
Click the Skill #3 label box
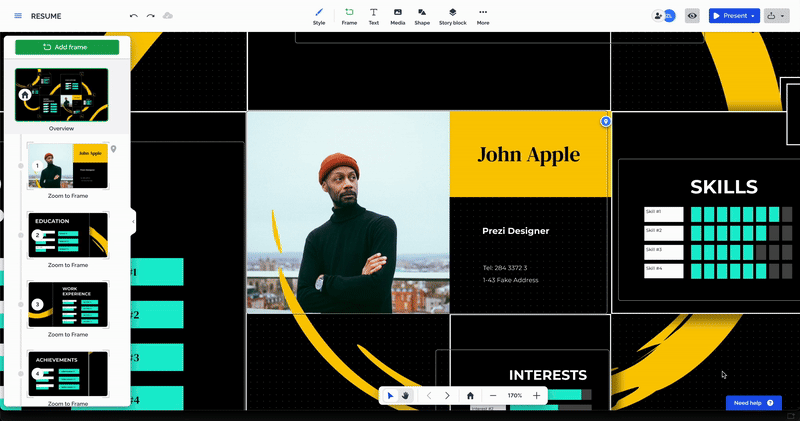663,252
